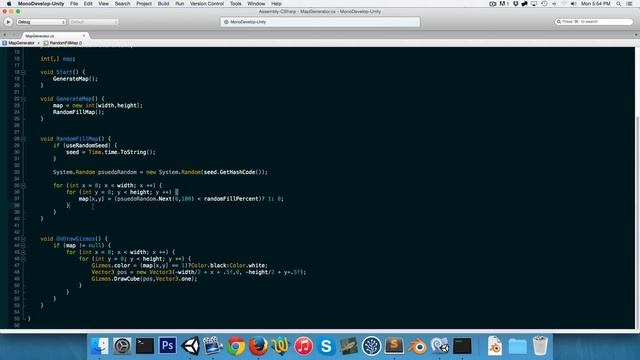
Task: Open the Version Control menu
Action: pyautogui.click(x=207, y=4)
